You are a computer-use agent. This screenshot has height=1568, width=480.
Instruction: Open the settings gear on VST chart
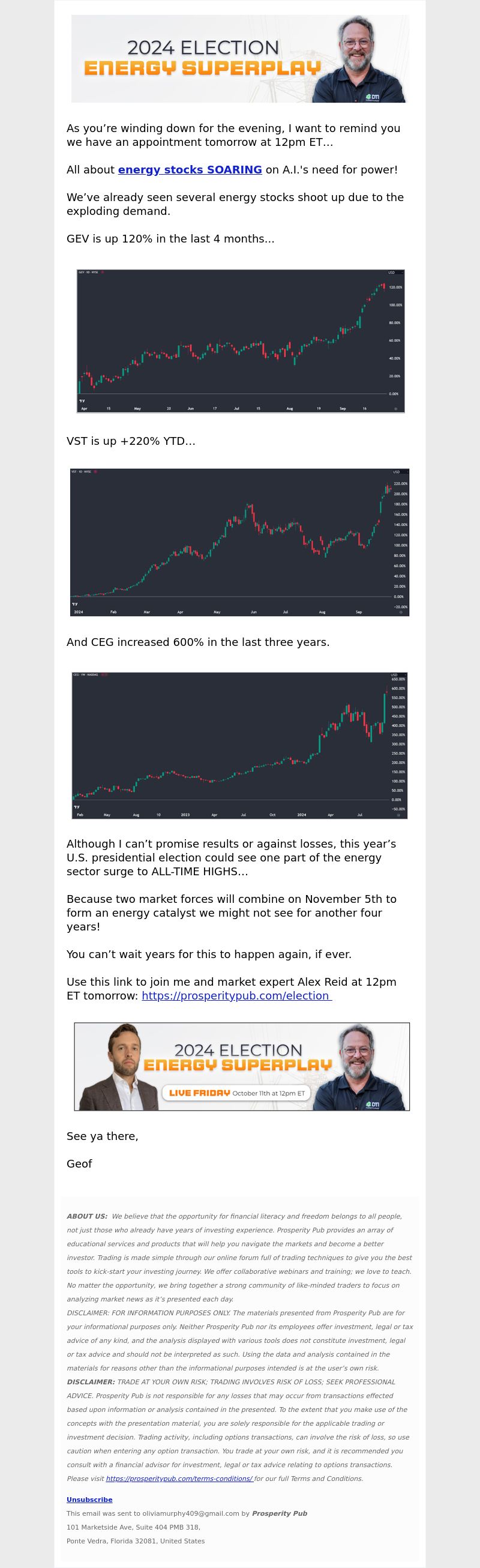tap(400, 612)
